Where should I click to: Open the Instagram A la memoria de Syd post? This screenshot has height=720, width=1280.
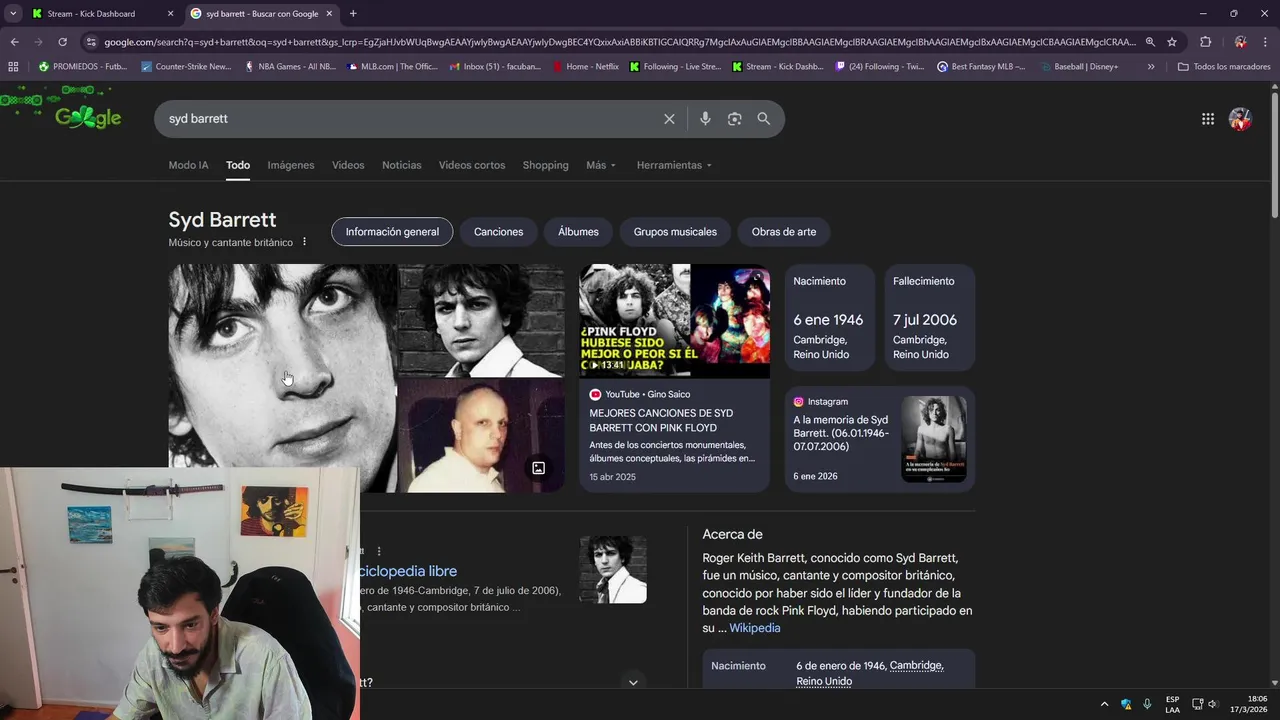pyautogui.click(x=841, y=433)
